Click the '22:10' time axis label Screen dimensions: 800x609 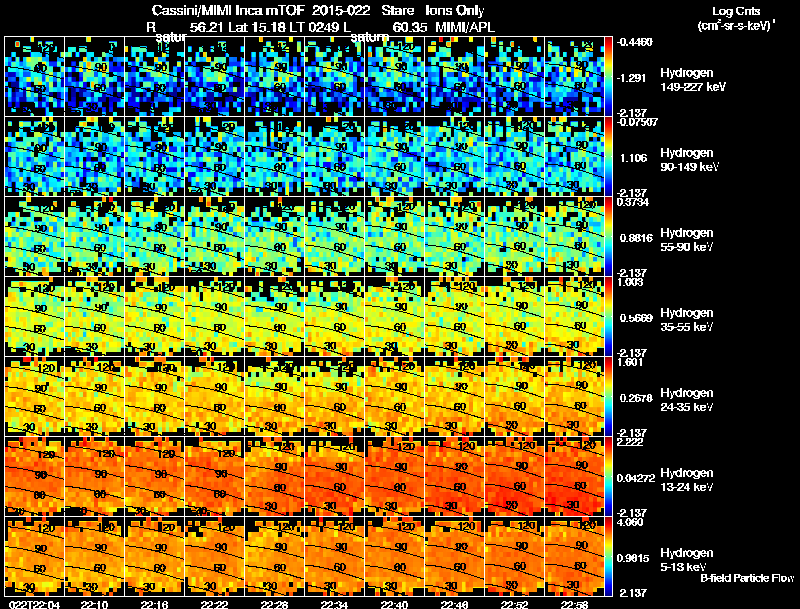tap(94, 604)
